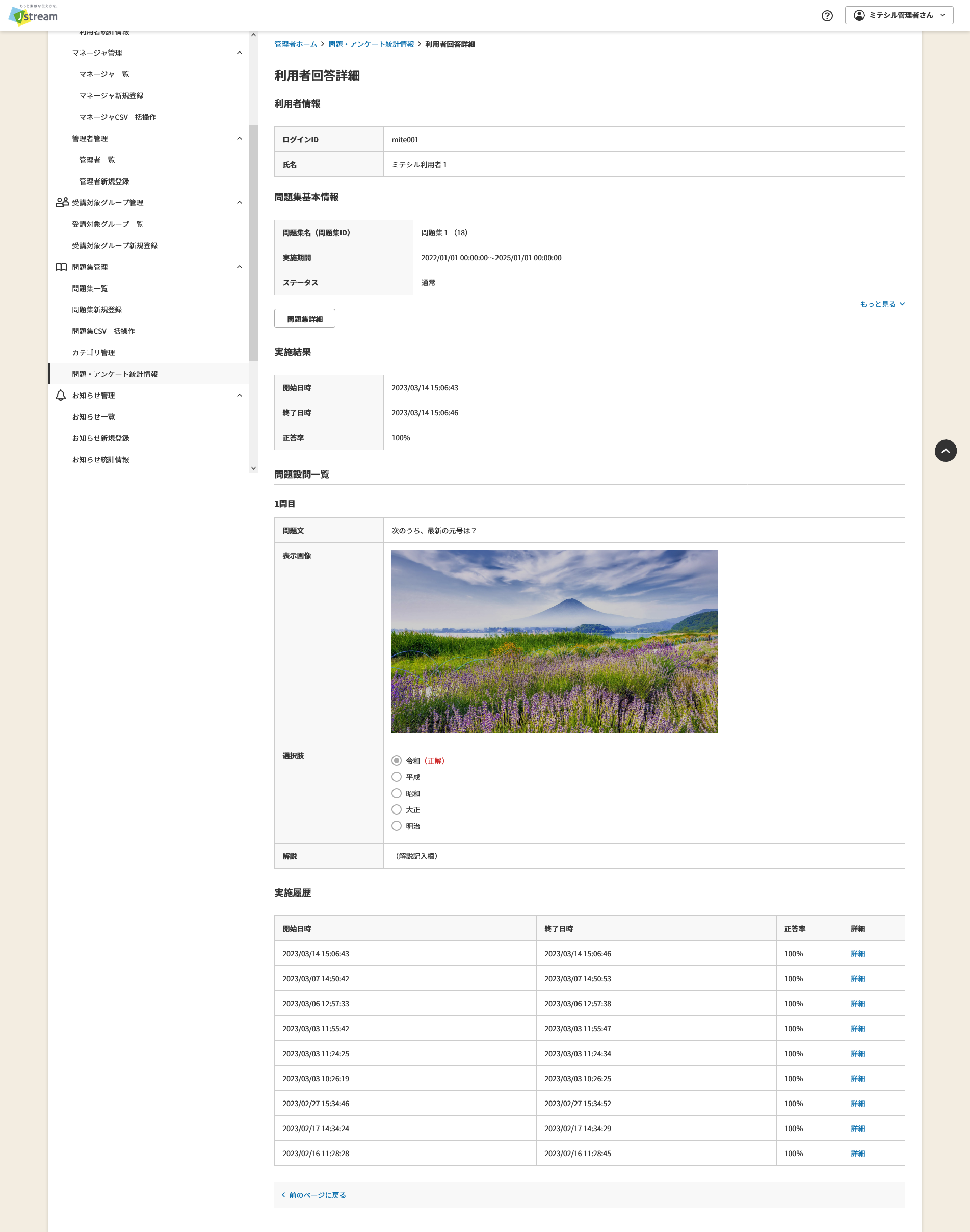The height and width of the screenshot is (1232, 970).
Task: Click the sidebar scroll up arrow
Action: coord(253,35)
